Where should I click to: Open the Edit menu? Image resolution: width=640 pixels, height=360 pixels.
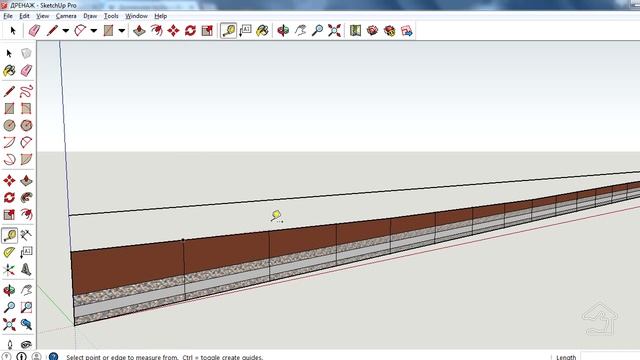(24, 16)
